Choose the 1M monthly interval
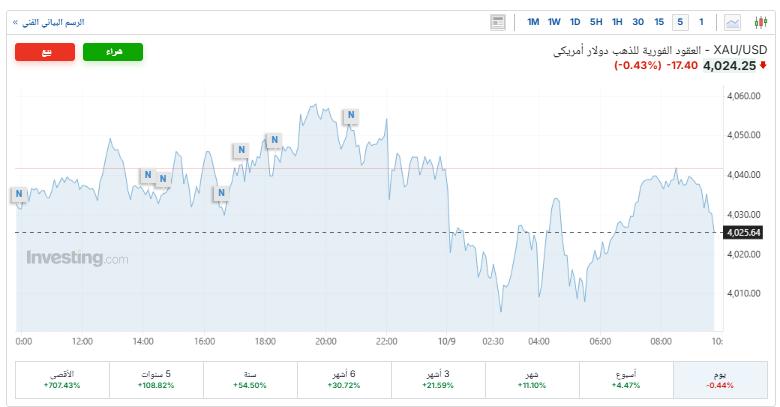The image size is (780, 407). 533,22
